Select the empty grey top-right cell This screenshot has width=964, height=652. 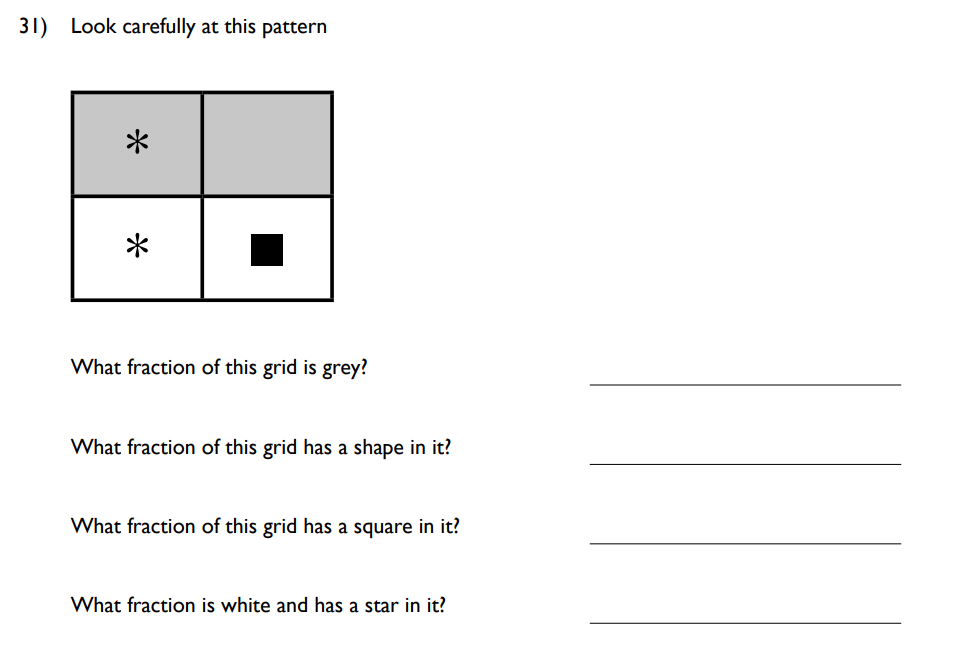267,144
